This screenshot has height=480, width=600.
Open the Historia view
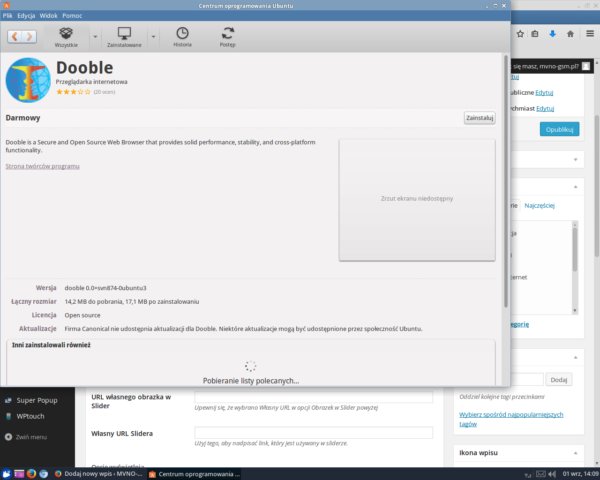(183, 37)
